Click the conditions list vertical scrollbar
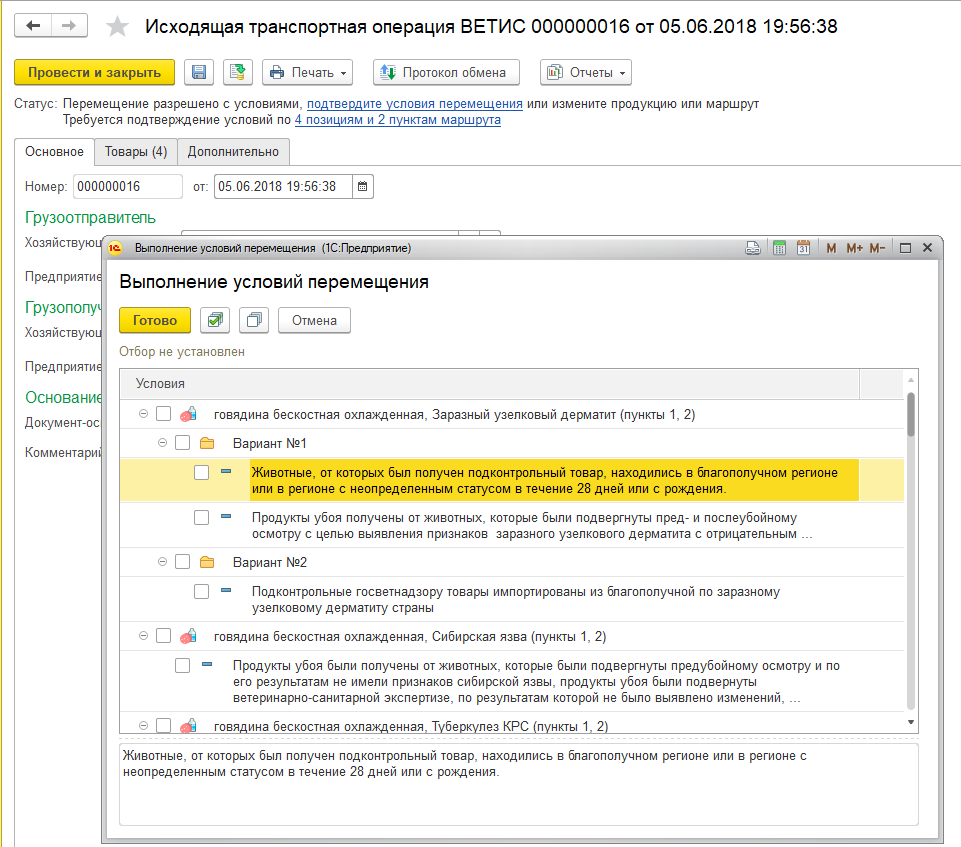The width and height of the screenshot is (961, 847). [910, 550]
